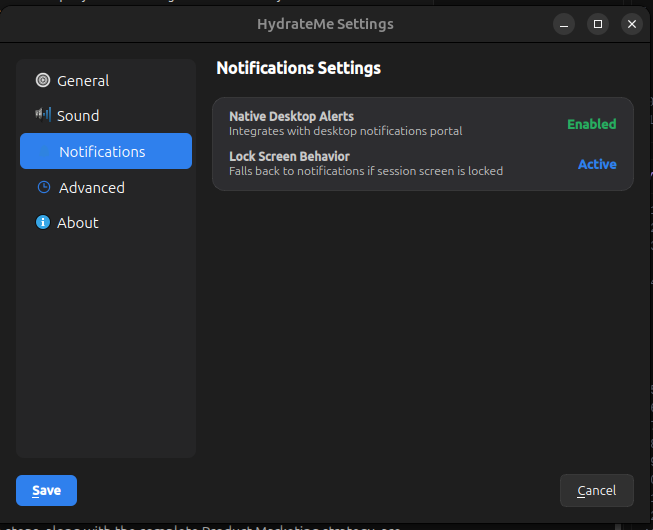Click the General target icon in sidebar

(x=42, y=80)
